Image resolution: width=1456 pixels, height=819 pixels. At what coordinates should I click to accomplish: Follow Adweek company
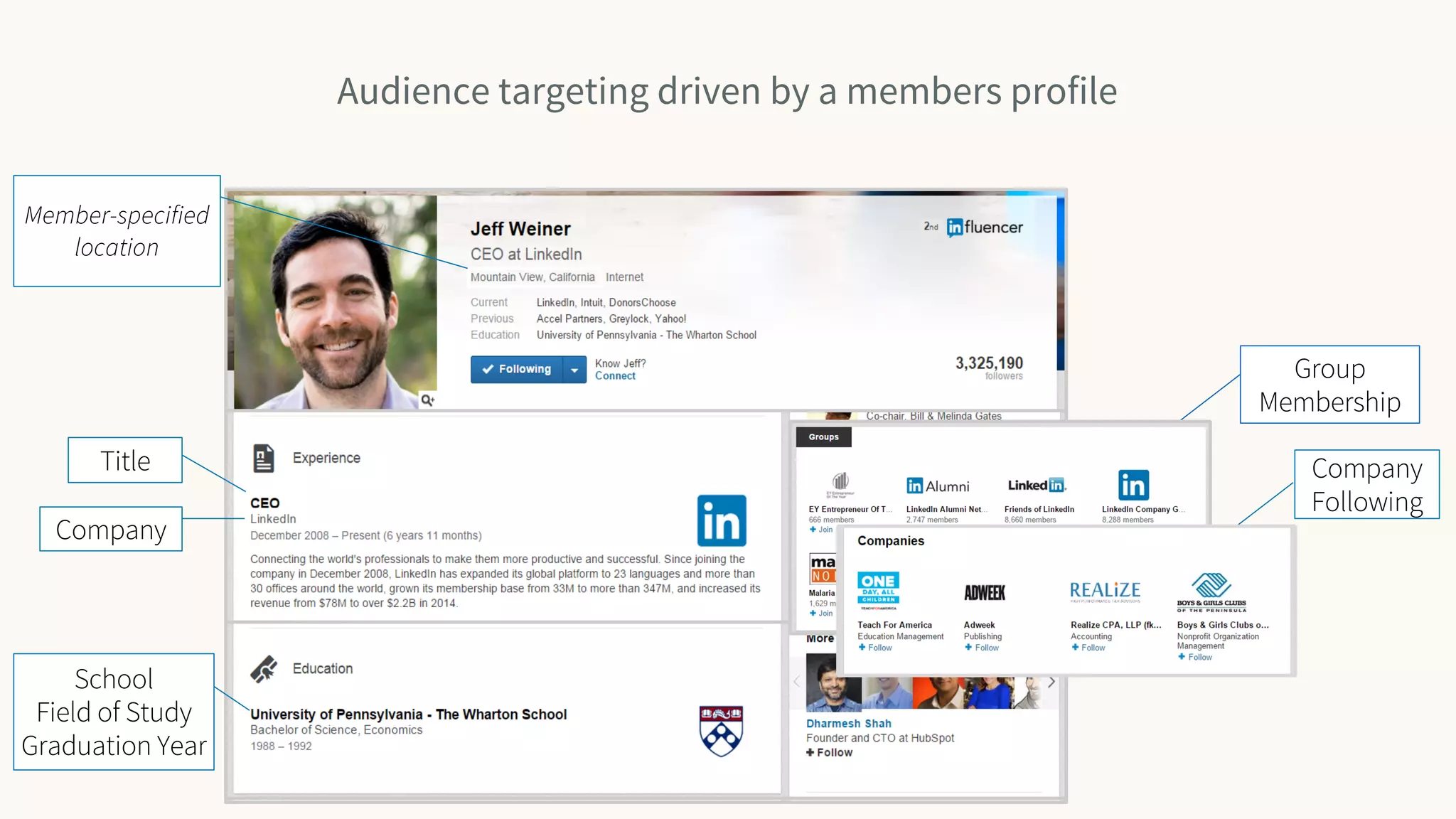982,648
